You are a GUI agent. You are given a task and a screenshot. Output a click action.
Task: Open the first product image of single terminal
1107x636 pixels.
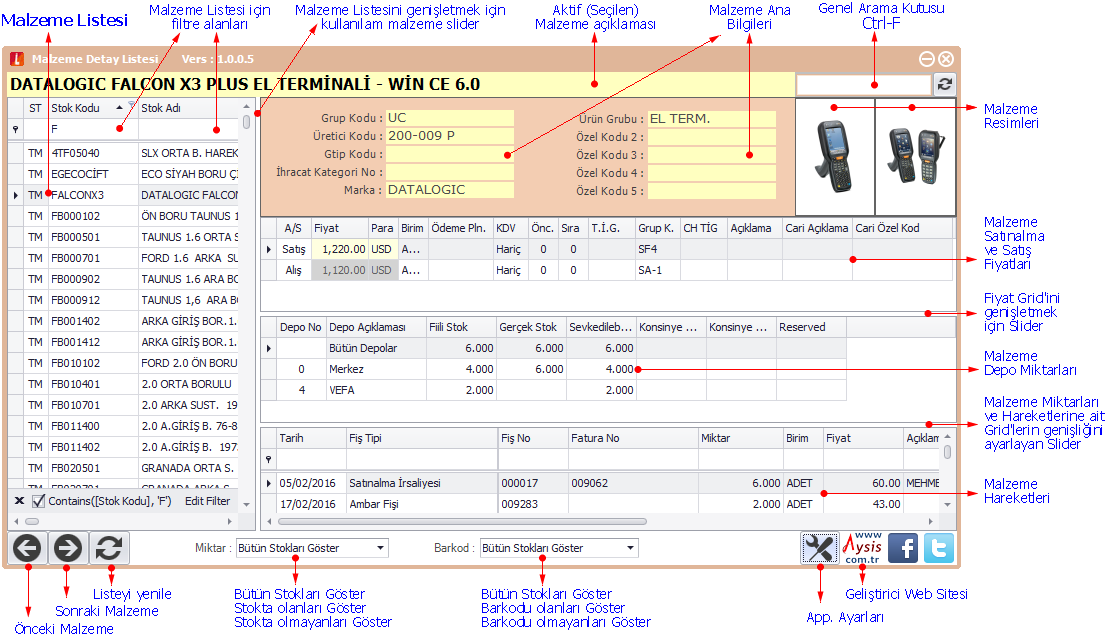tap(835, 157)
